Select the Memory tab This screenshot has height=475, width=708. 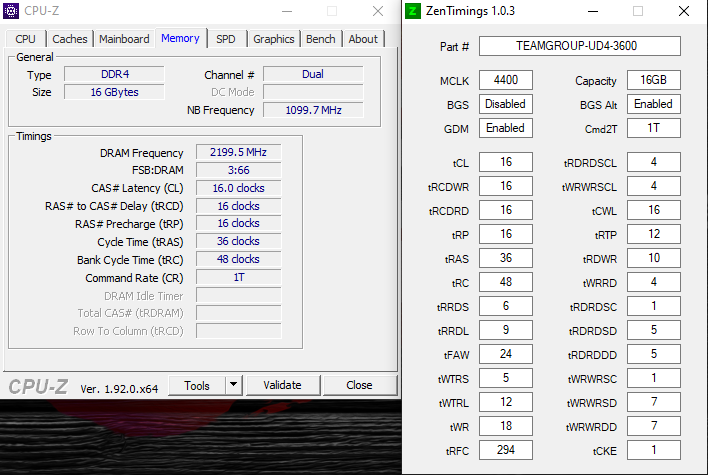(180, 38)
